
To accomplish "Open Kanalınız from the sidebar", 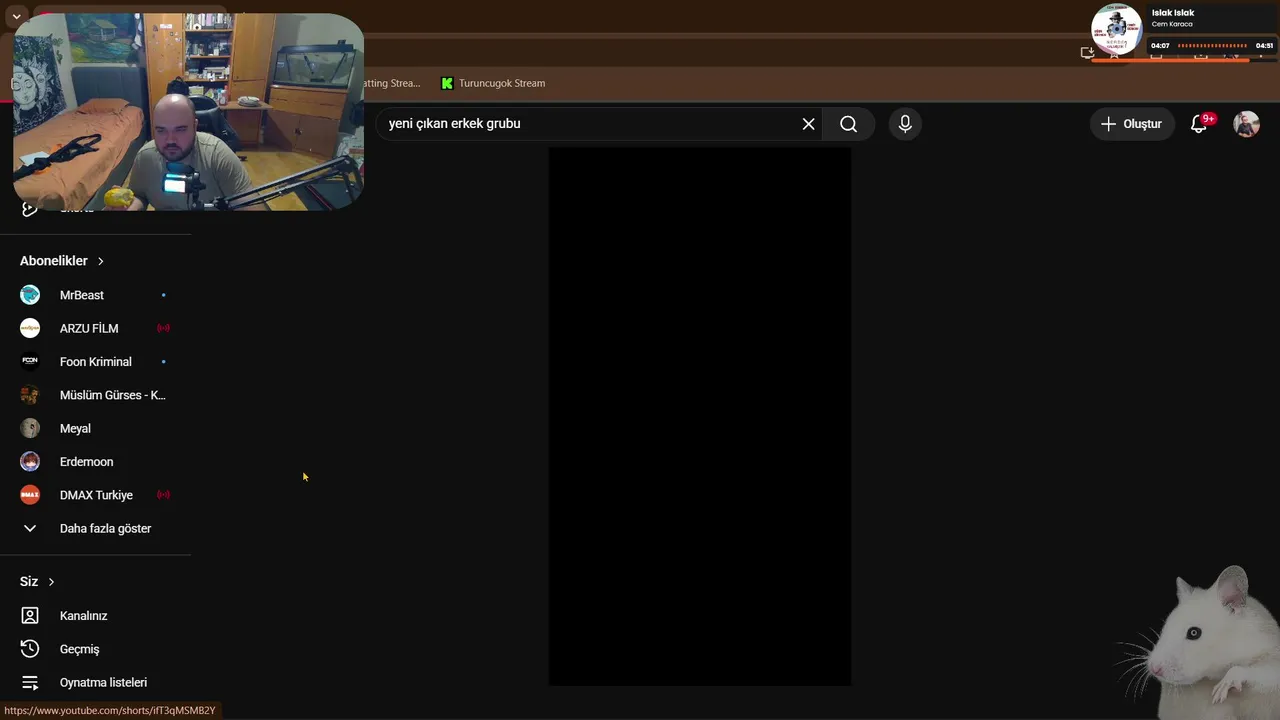I will click(x=95, y=616).
